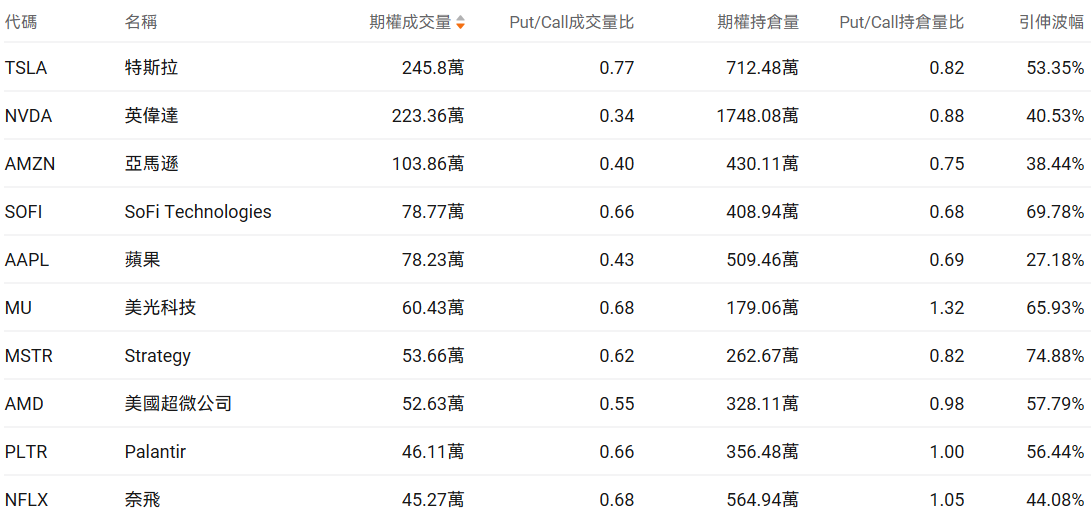Viewport: 1091px width, 515px height.
Task: Open the MU ticker symbol
Action: (x=18, y=308)
